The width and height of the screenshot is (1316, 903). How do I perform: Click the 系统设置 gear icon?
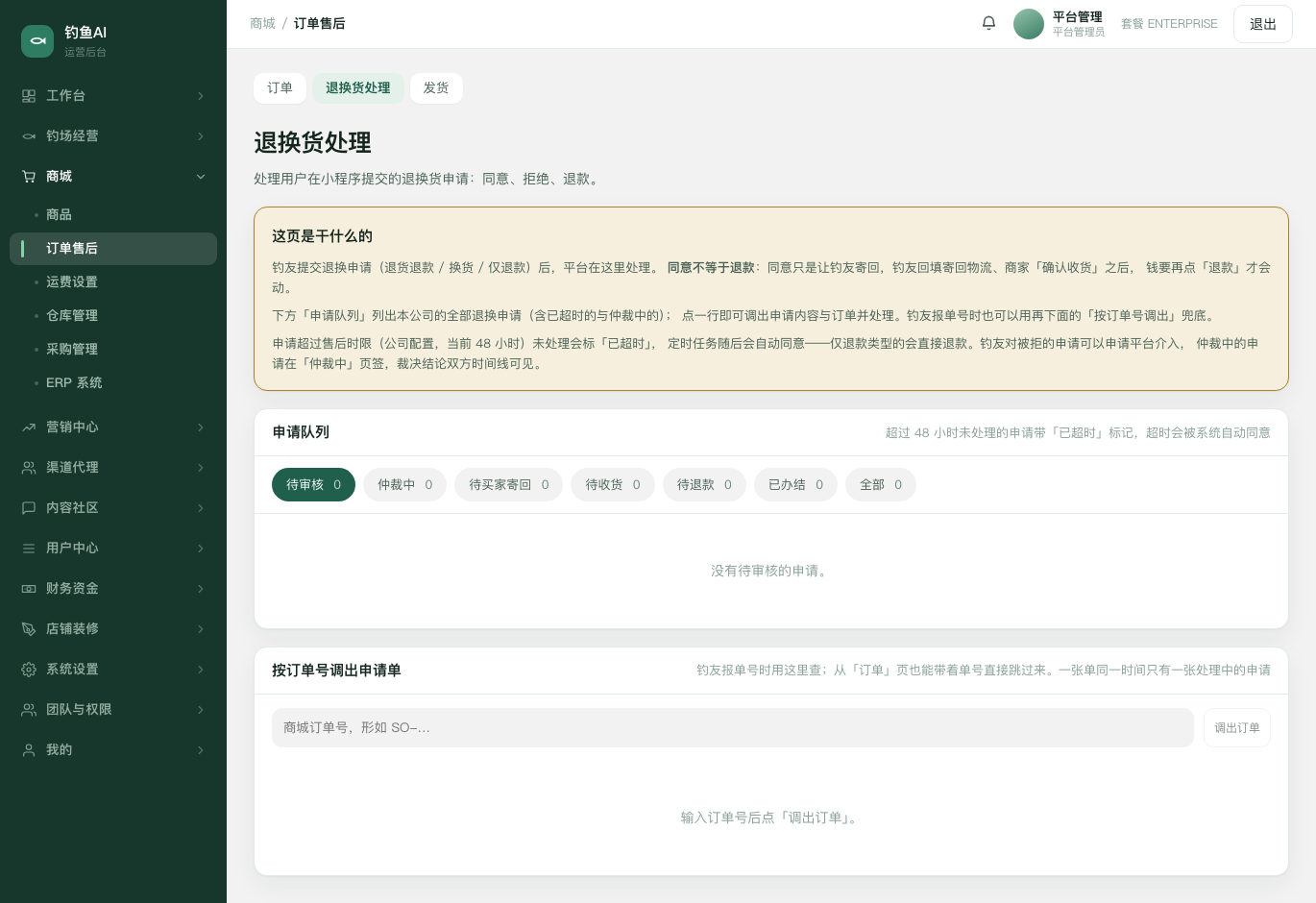29,670
